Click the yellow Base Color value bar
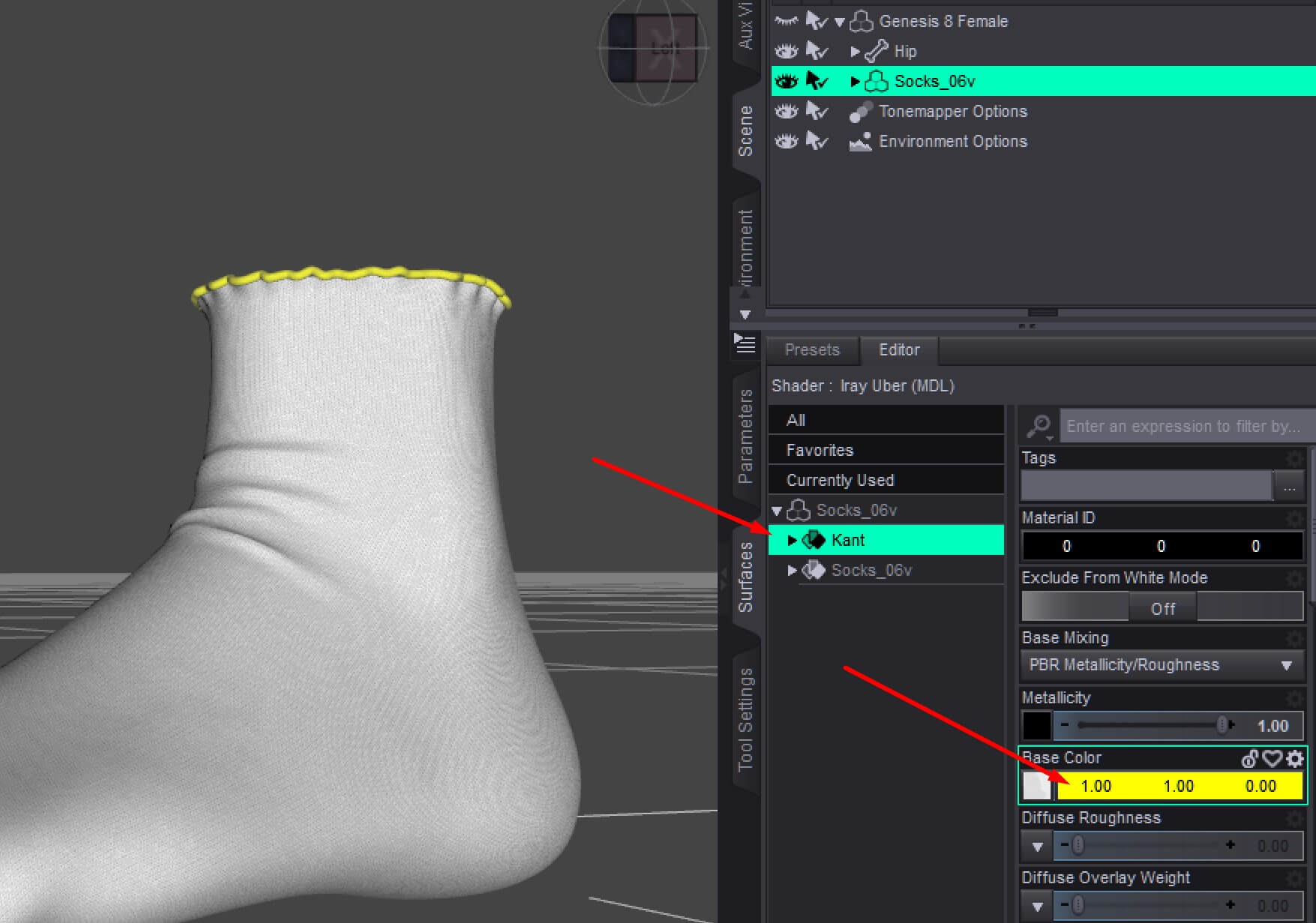The image size is (1316, 923). [x=1179, y=786]
